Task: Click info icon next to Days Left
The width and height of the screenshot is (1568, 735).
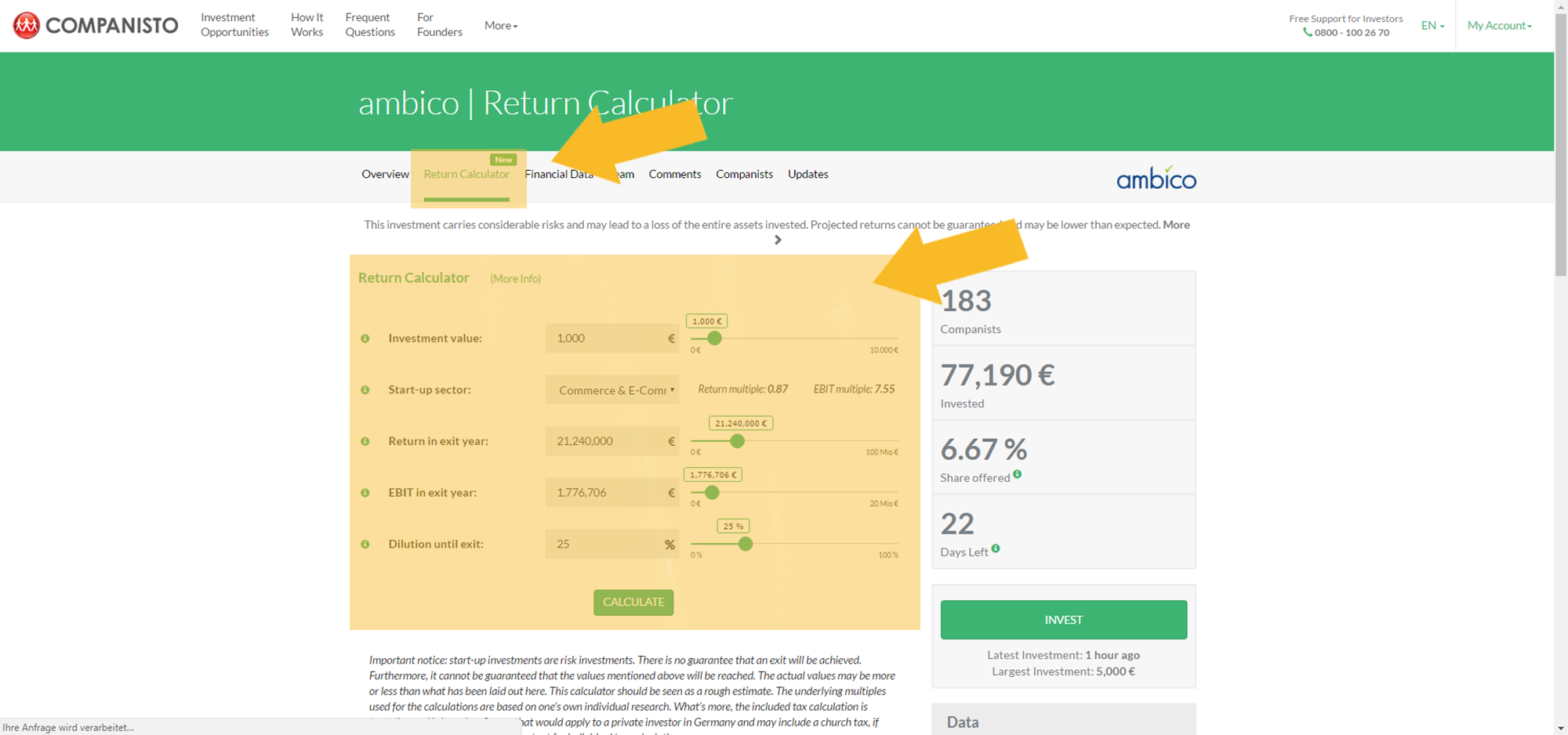Action: (x=995, y=549)
